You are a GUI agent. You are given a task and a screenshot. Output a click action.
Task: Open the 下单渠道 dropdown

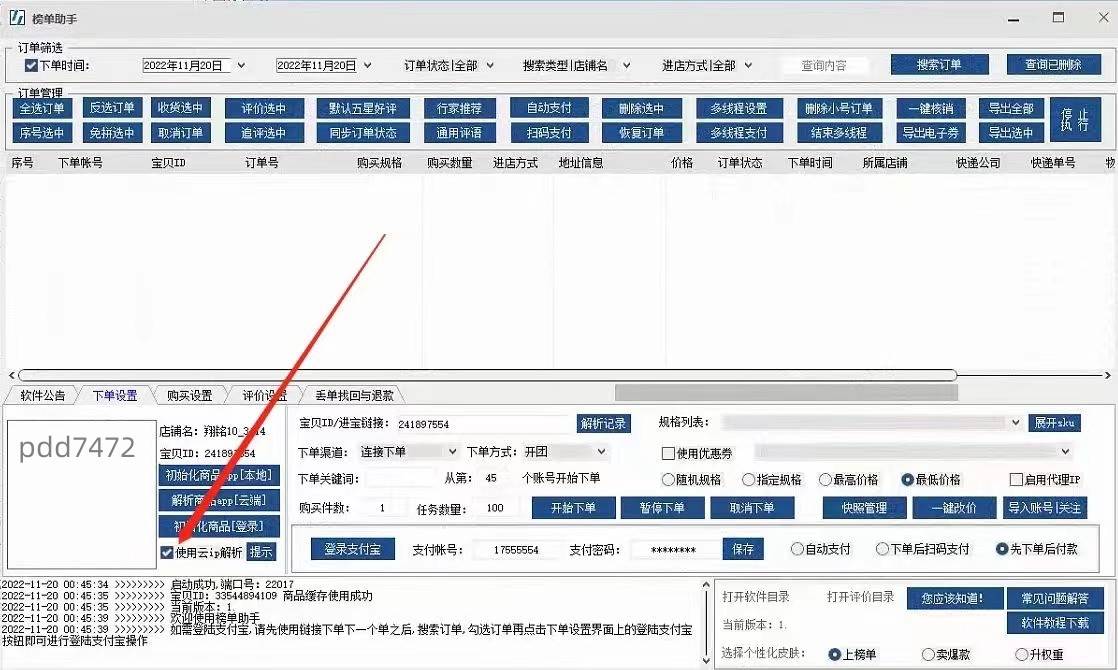(x=452, y=452)
